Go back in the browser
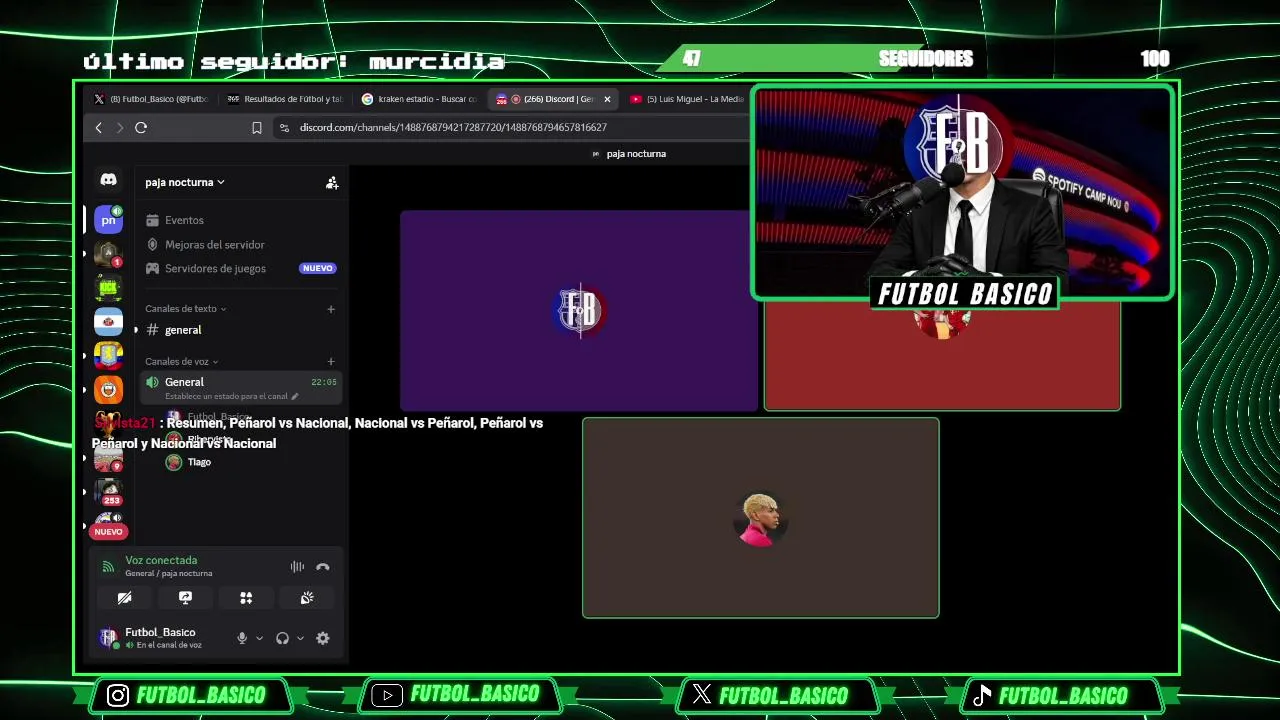 [x=98, y=127]
